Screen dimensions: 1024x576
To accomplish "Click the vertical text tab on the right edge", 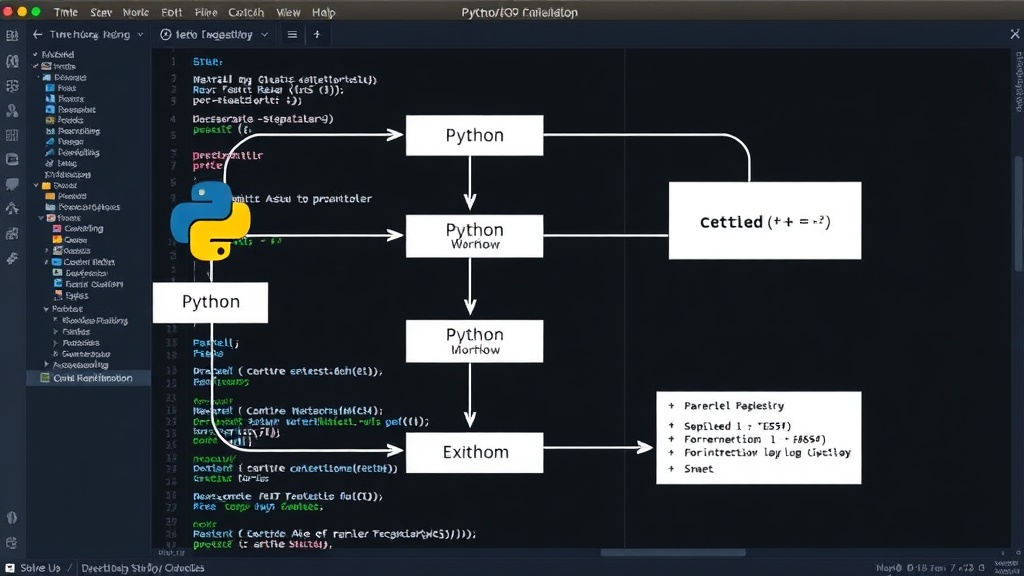I will coord(1019,82).
